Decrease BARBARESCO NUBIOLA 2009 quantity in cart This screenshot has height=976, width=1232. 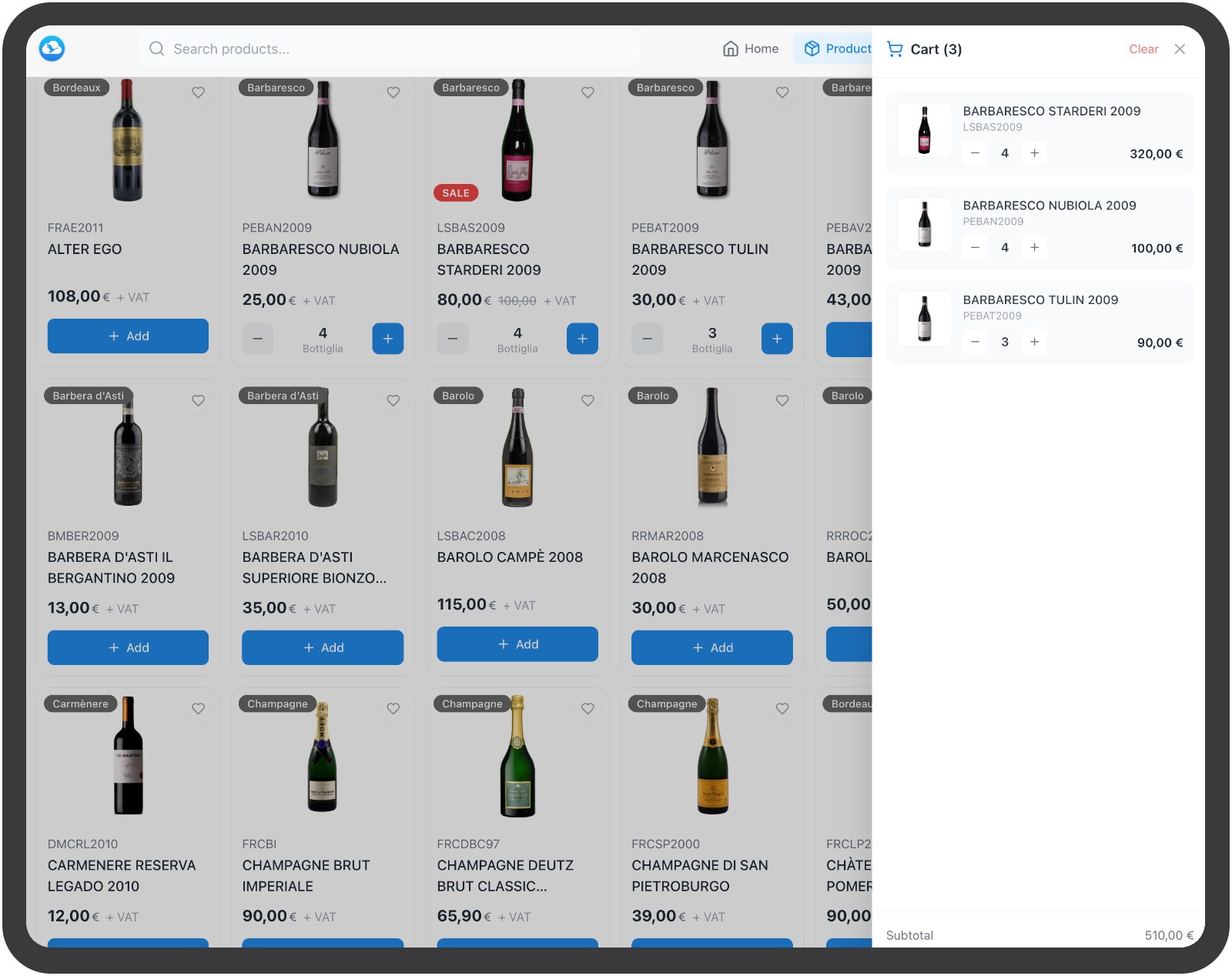(x=975, y=248)
